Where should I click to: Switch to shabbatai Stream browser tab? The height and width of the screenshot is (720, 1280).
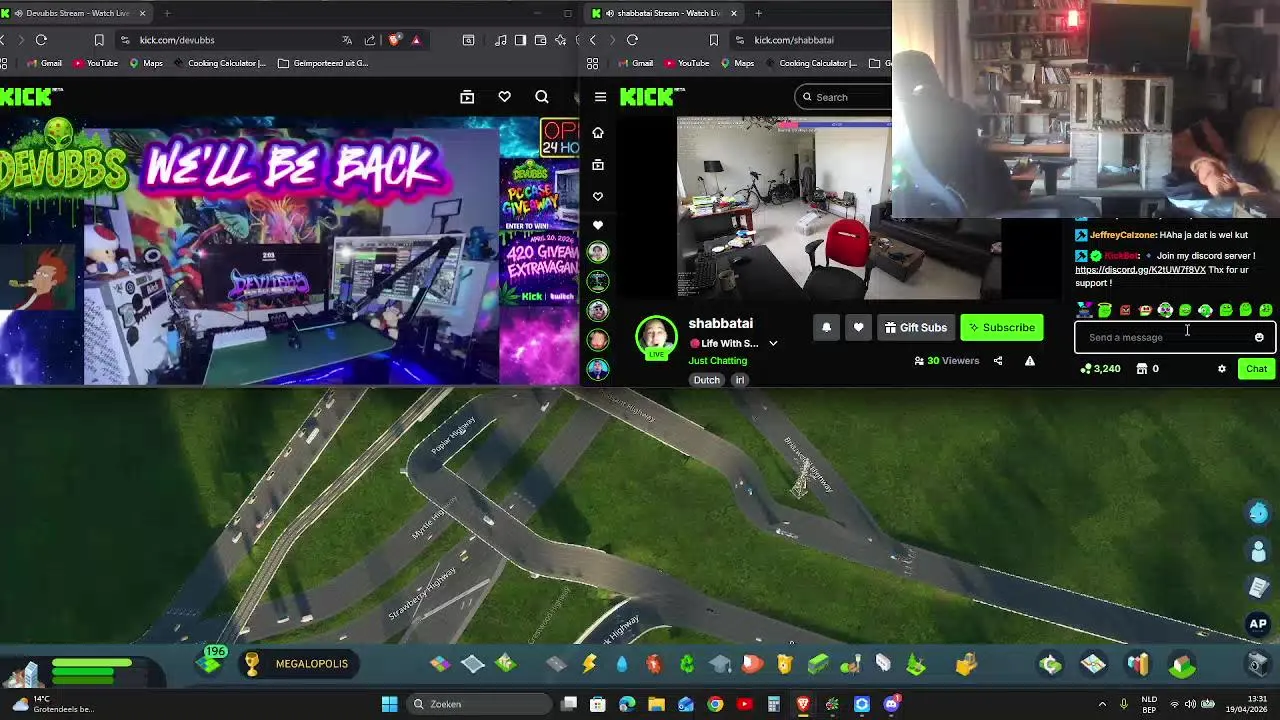(665, 13)
